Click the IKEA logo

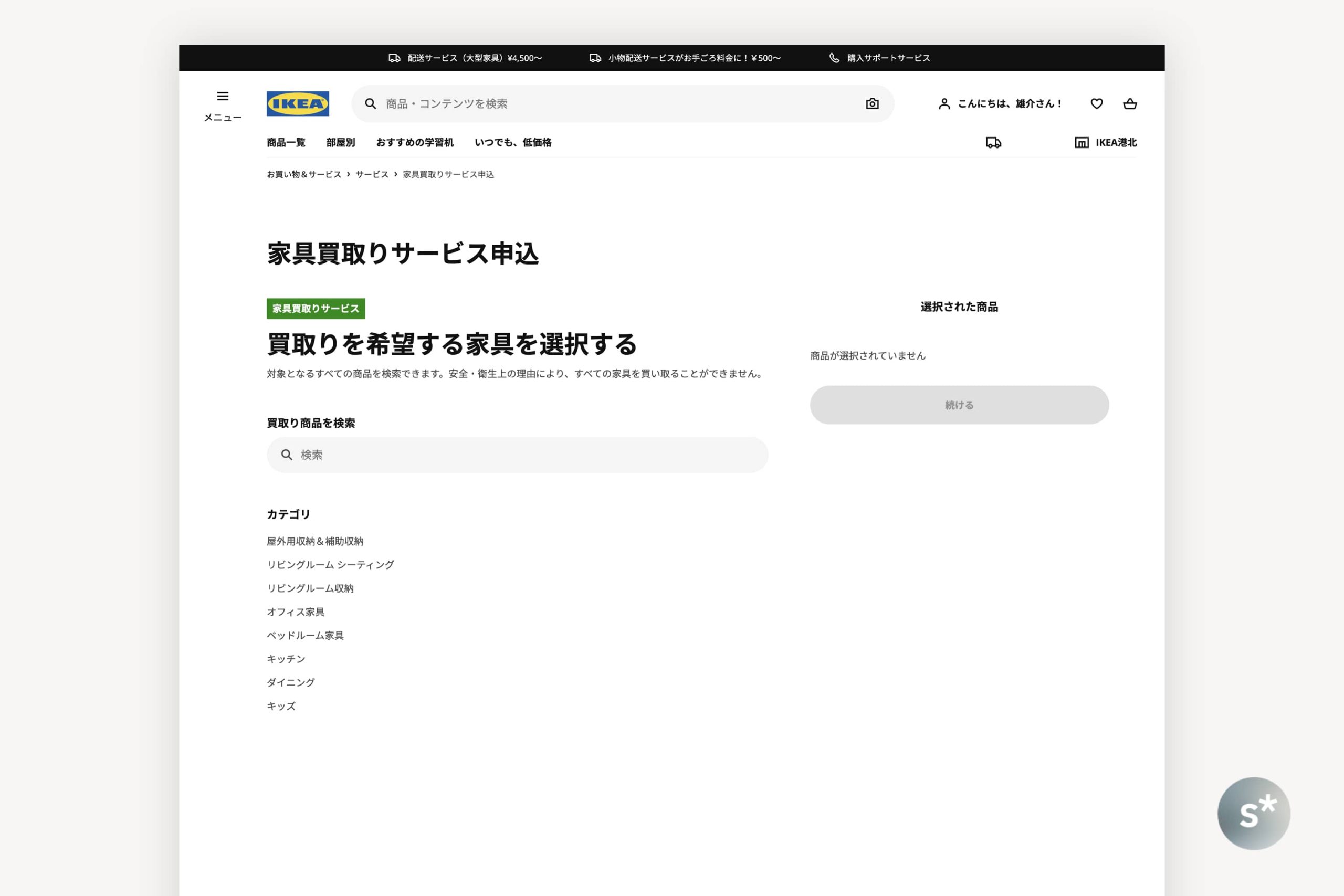click(x=298, y=103)
